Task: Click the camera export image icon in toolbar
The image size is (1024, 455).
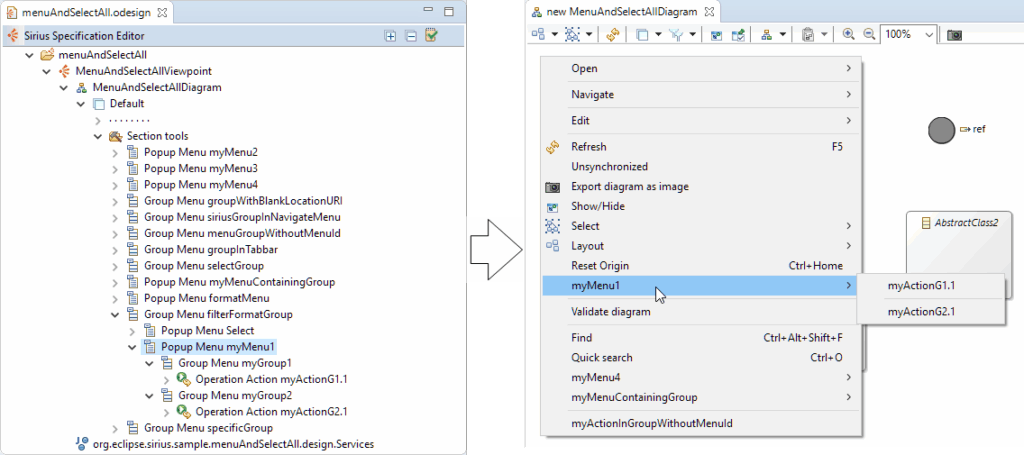Action: (x=955, y=34)
